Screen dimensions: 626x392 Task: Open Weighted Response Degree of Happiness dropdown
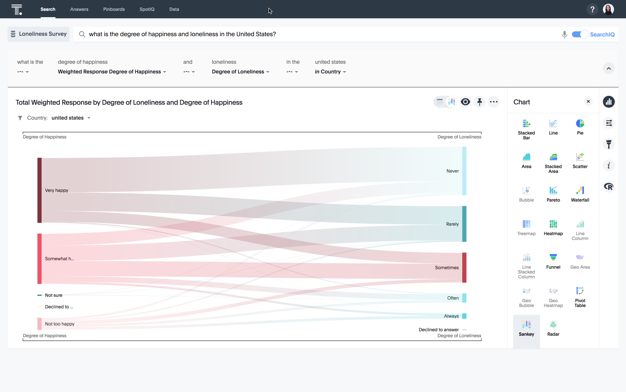click(x=112, y=72)
